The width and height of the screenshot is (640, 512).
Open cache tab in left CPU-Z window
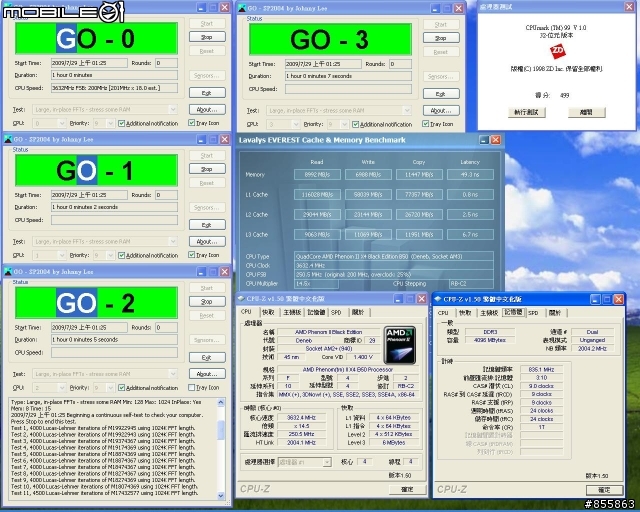268,312
